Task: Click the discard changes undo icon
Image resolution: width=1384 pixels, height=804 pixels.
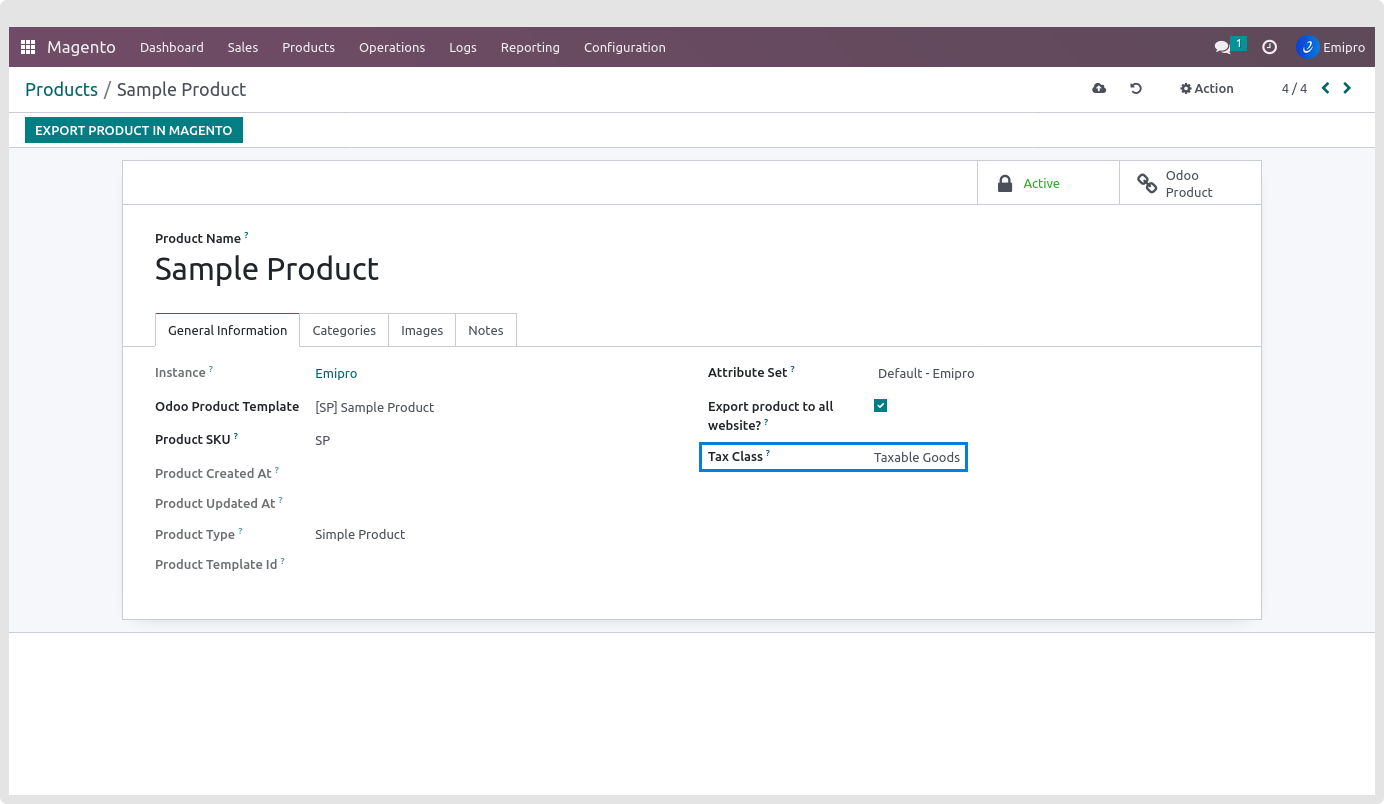Action: pos(1136,89)
